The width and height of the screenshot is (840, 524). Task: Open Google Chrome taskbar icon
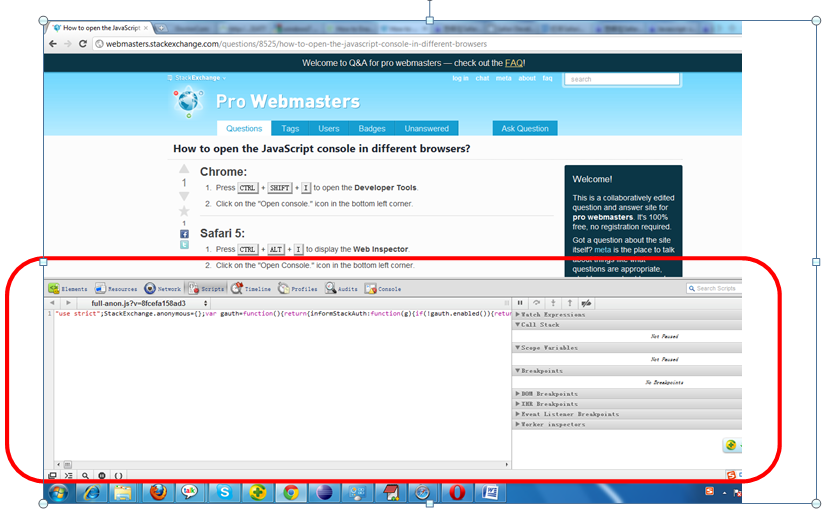[291, 492]
